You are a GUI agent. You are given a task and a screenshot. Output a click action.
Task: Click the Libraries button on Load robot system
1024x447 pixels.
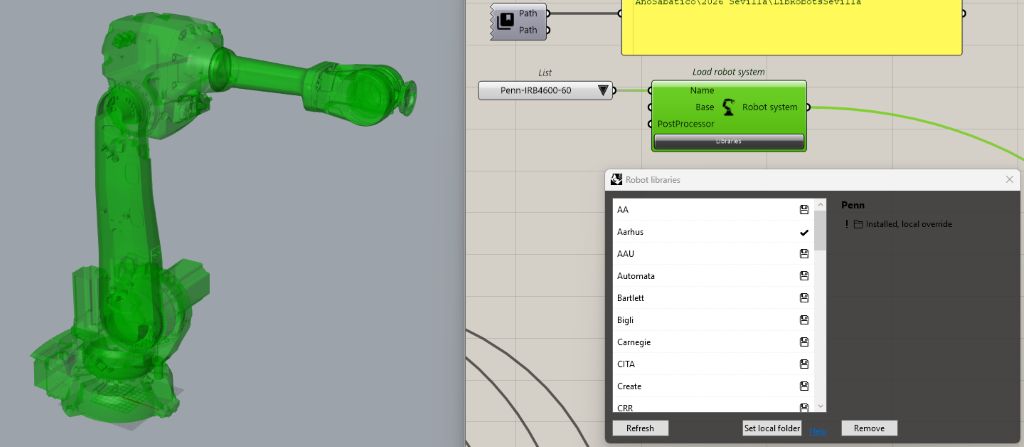[729, 141]
